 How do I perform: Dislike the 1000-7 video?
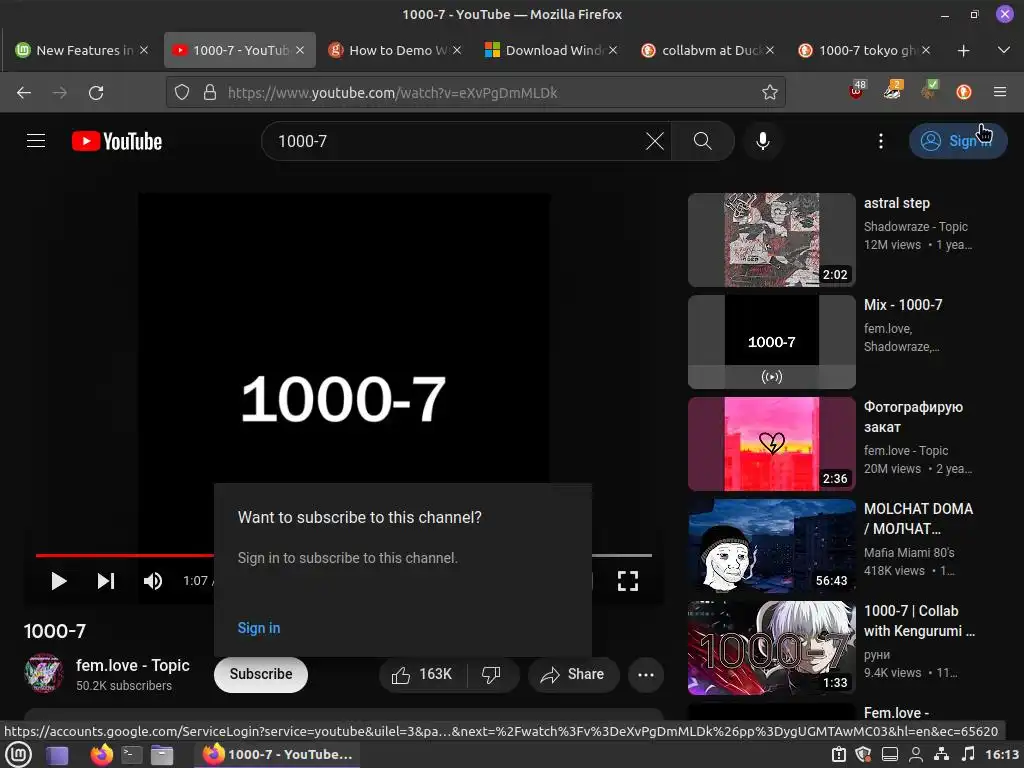coord(491,674)
